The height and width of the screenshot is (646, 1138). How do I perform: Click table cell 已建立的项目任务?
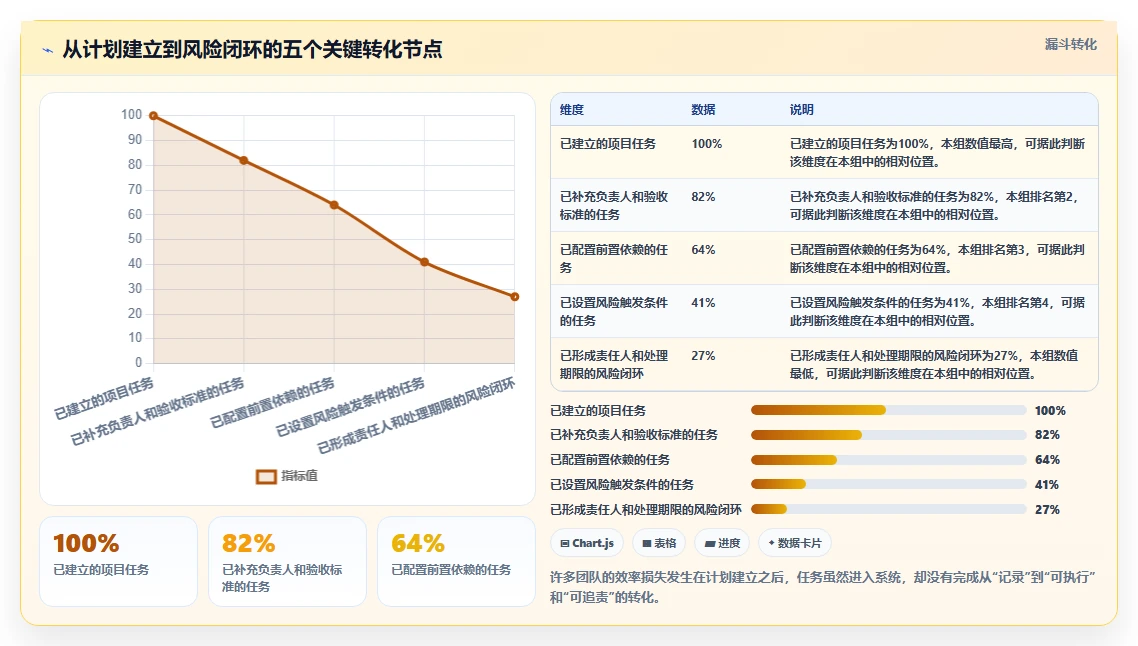click(607, 144)
